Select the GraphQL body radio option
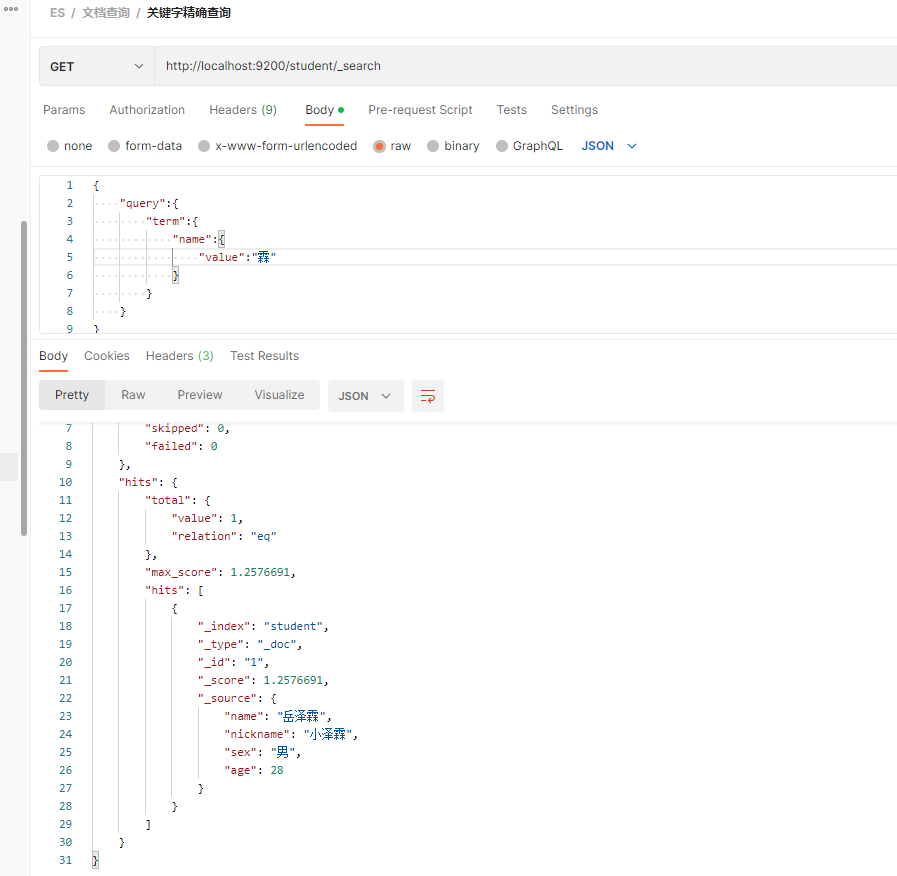Image resolution: width=897 pixels, height=876 pixels. coord(530,146)
